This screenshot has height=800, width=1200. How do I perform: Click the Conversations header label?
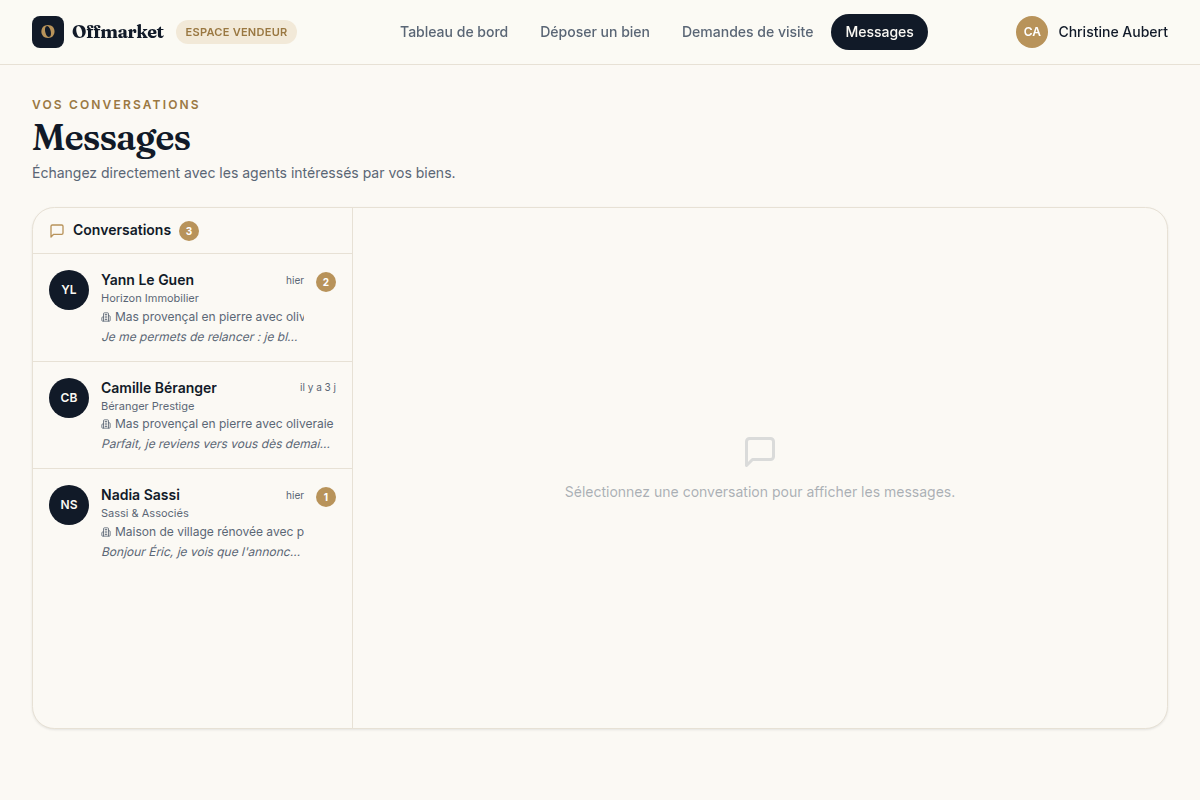tap(122, 230)
